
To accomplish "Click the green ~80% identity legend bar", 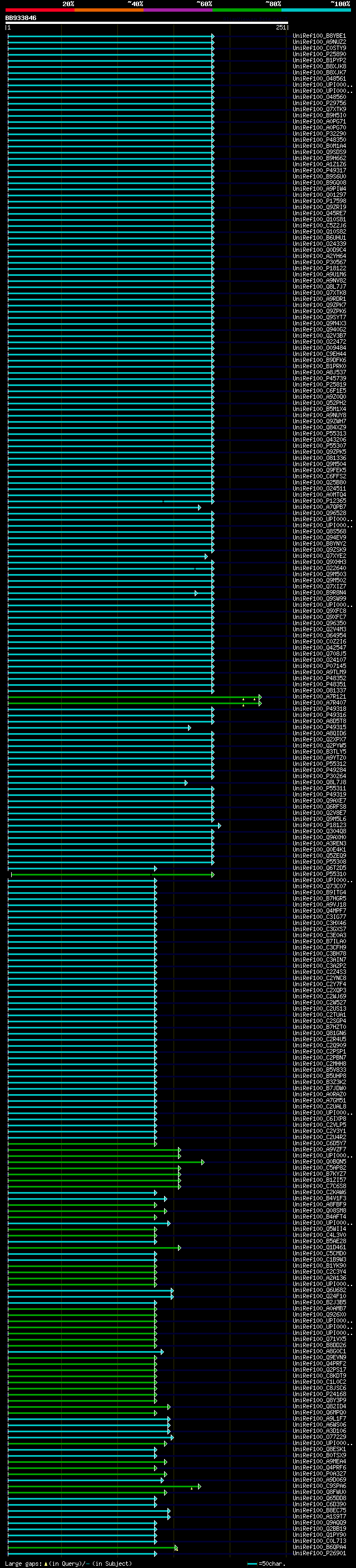I will click(x=247, y=10).
